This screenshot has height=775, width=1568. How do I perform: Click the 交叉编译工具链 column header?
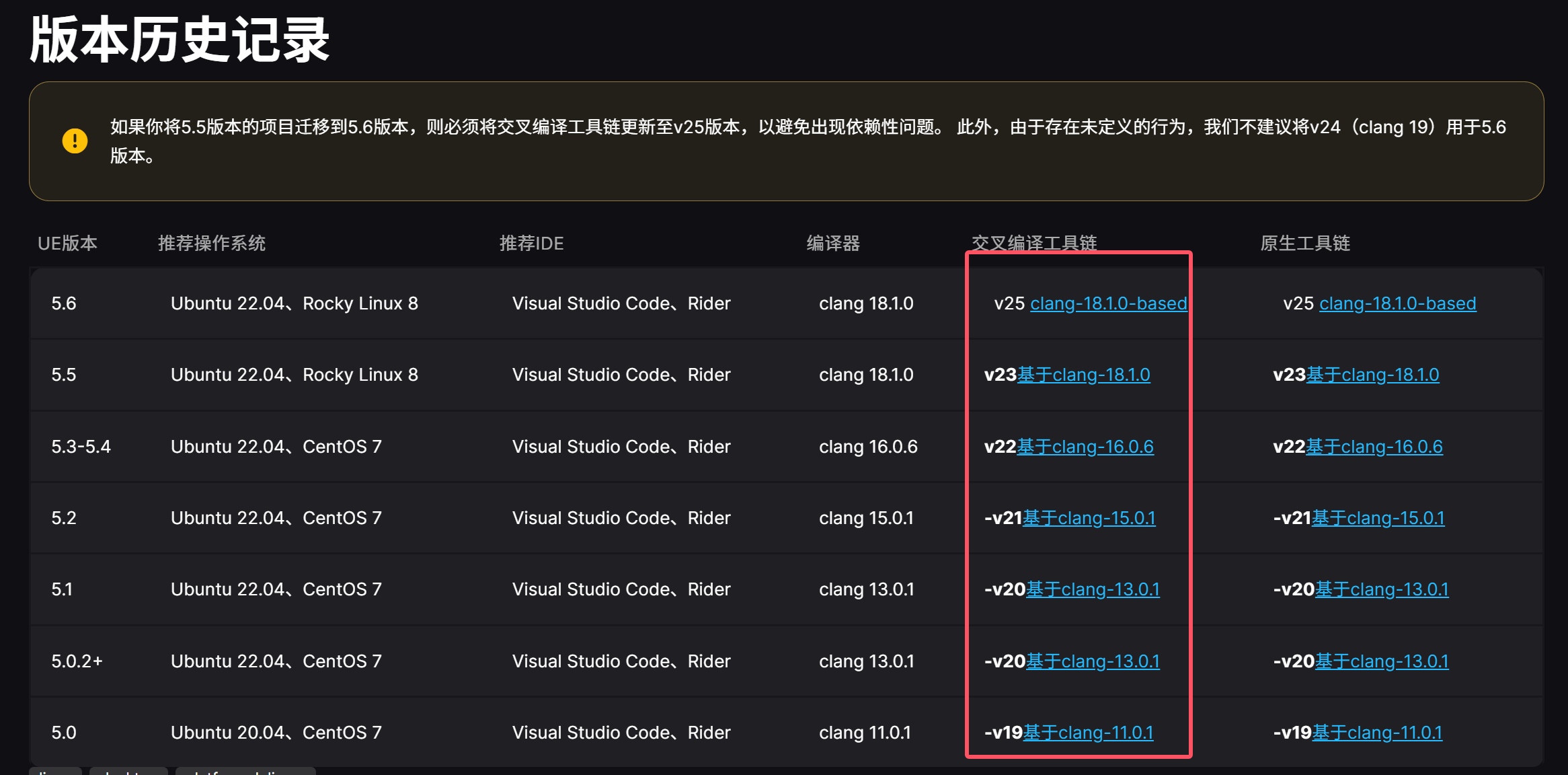click(1035, 244)
